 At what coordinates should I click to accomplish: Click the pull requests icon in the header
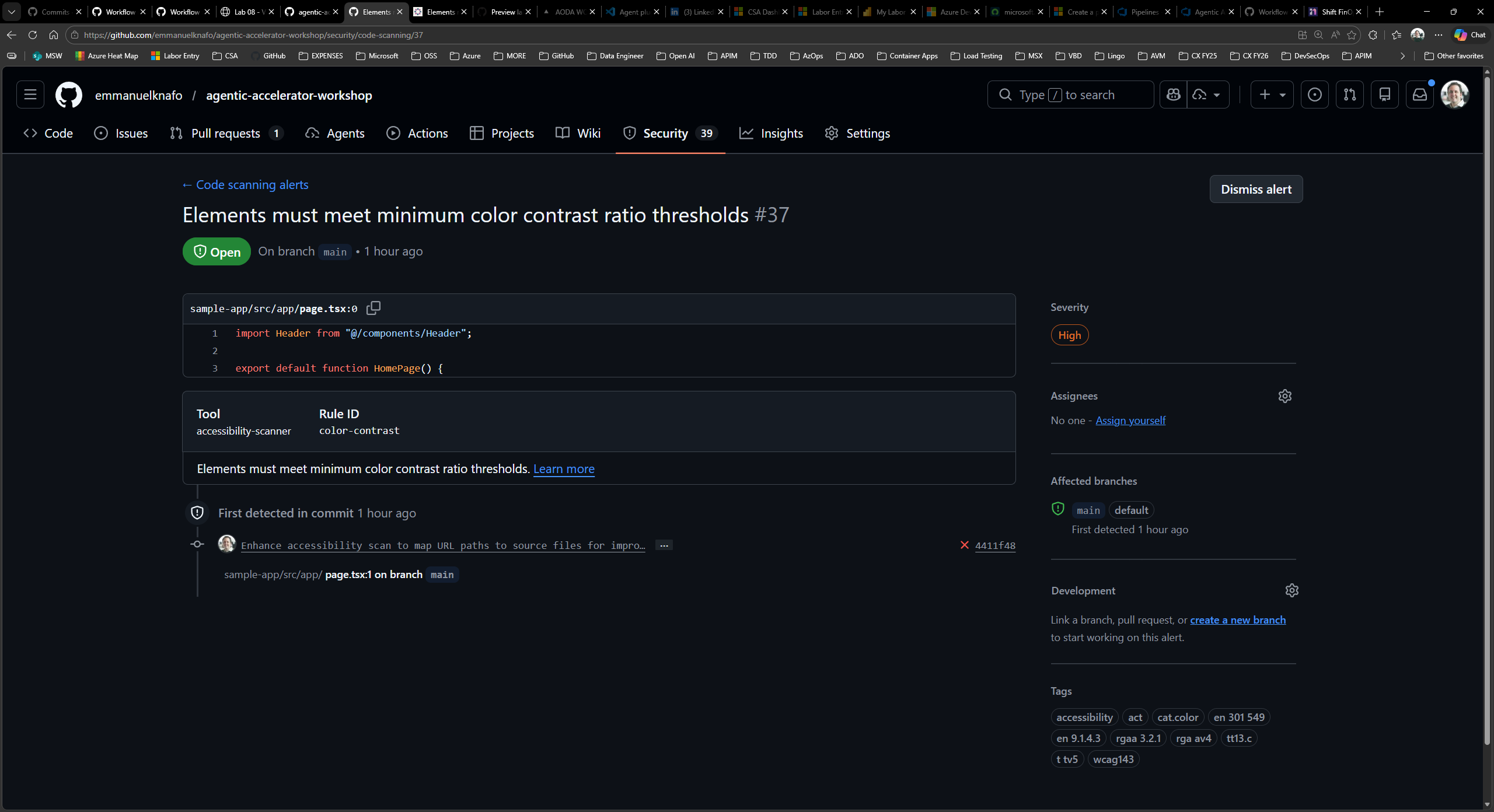pyautogui.click(x=1350, y=94)
